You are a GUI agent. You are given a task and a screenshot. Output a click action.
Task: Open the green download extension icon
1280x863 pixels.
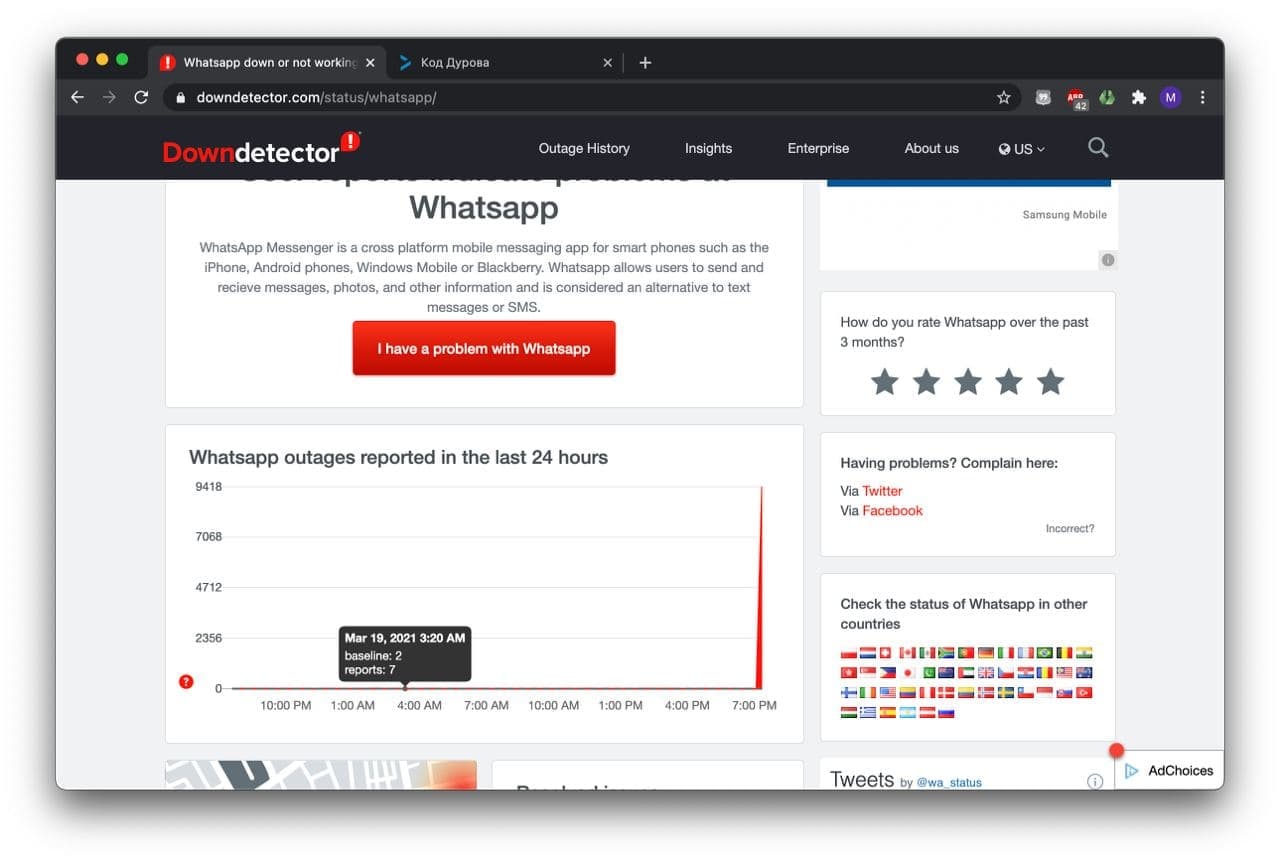[x=1107, y=97]
